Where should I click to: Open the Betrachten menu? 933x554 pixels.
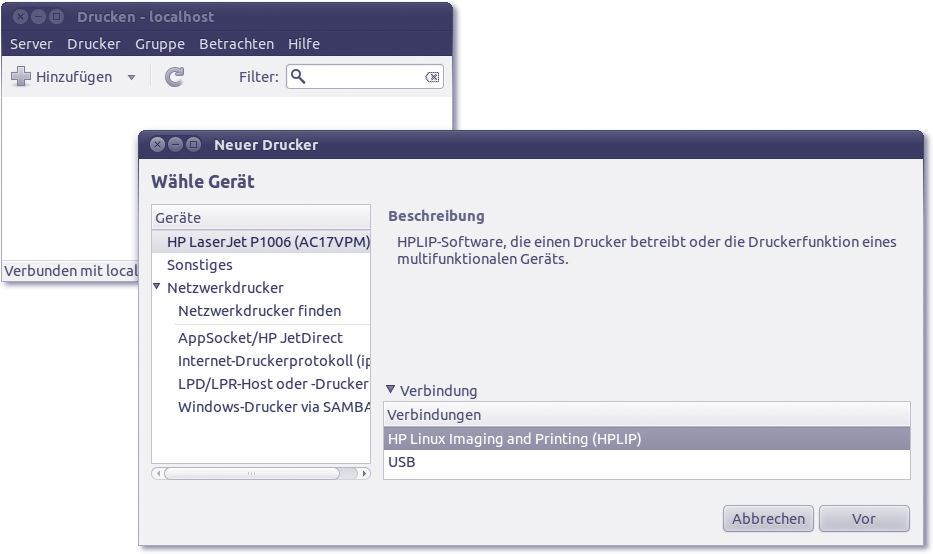[236, 44]
